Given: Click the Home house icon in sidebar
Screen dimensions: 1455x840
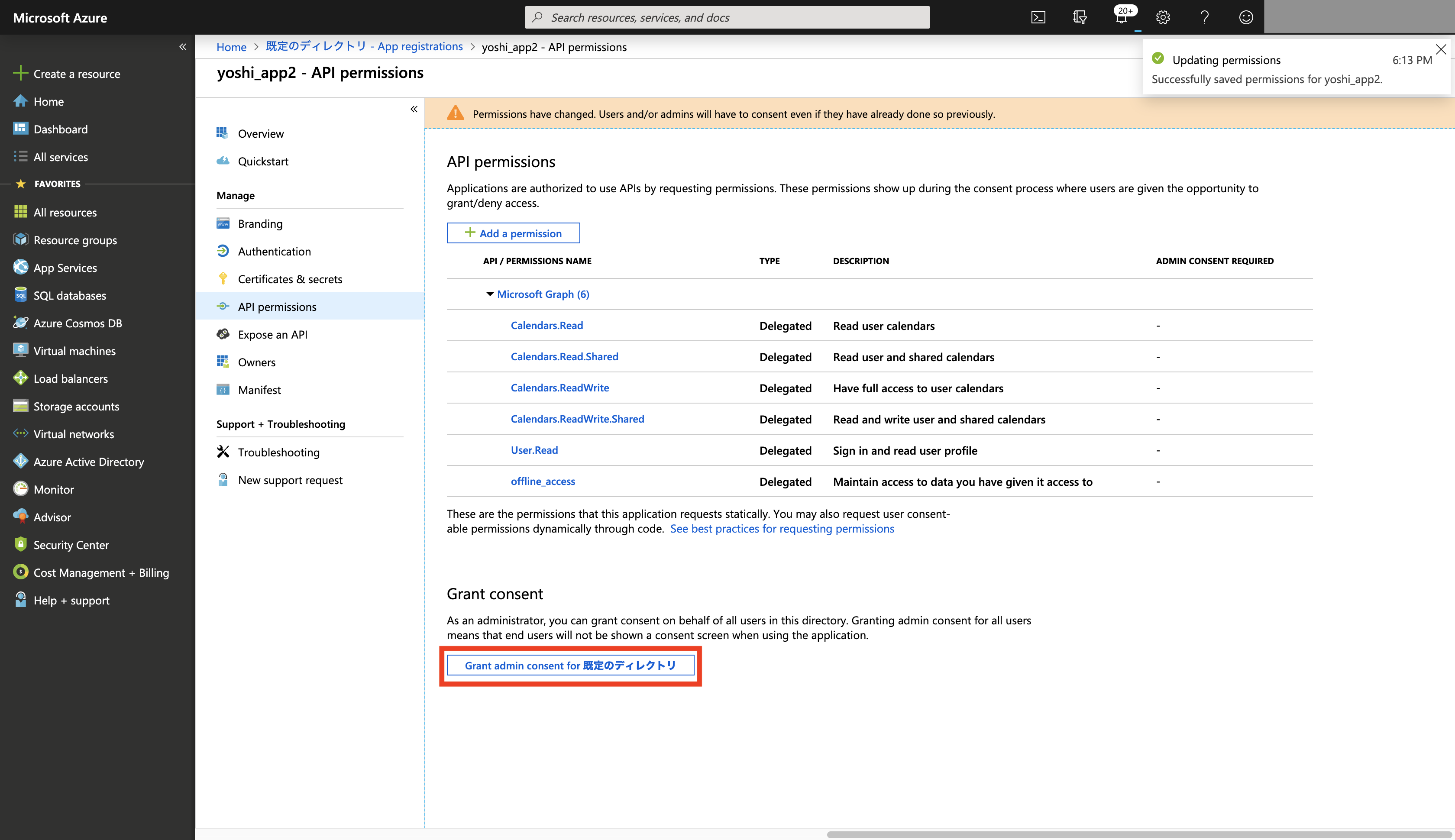Looking at the screenshot, I should 20,101.
